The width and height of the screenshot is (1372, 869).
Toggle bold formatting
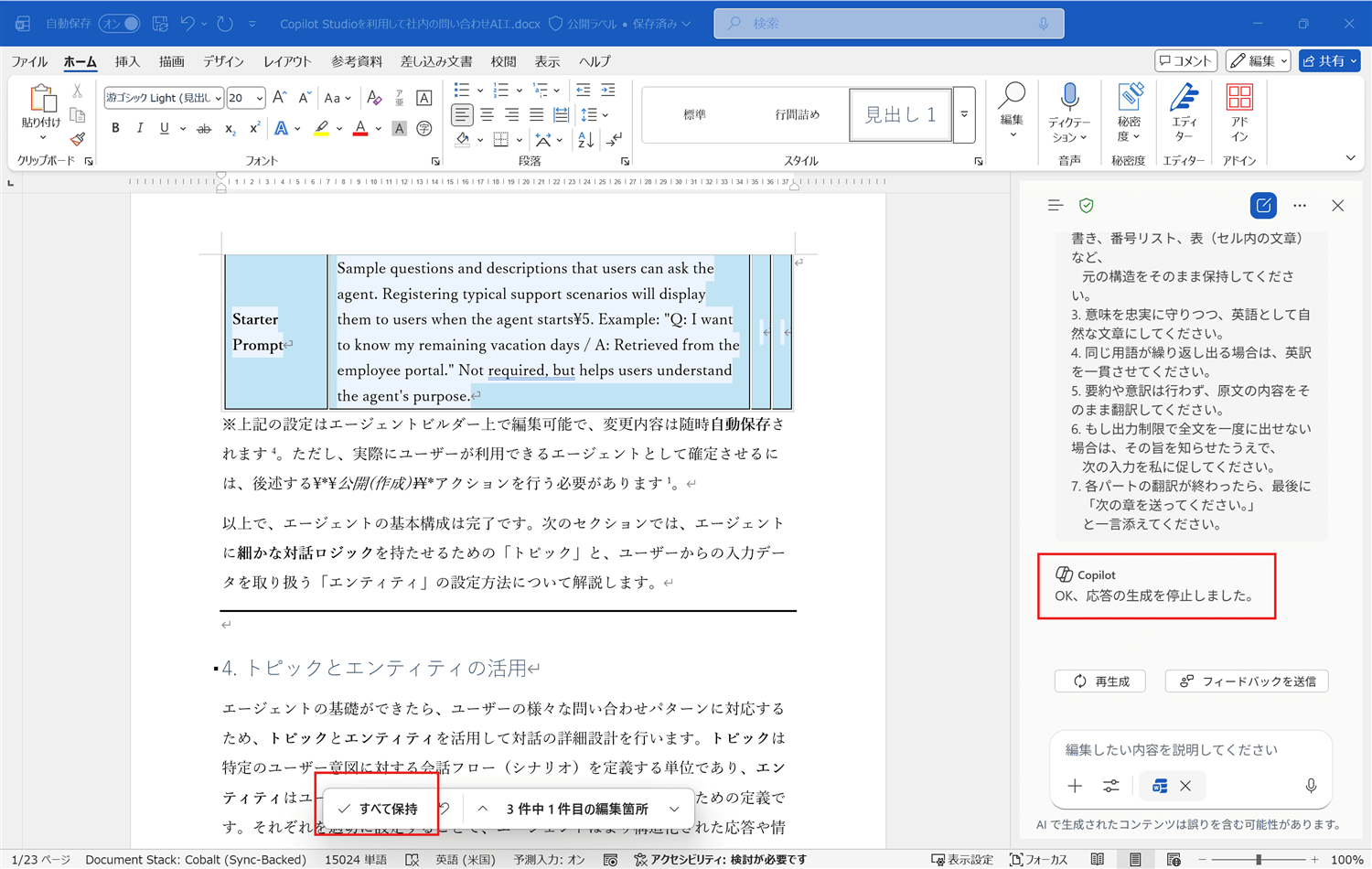click(x=115, y=129)
